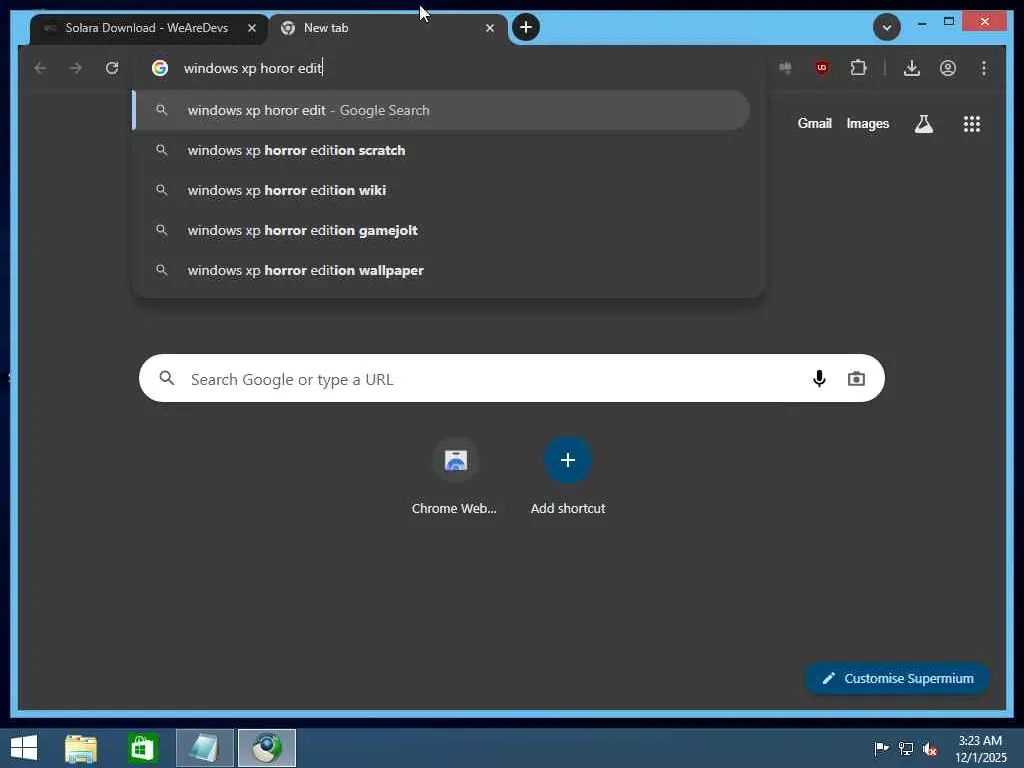Switch to Solara Download - WeAreDevs tab
The image size is (1024, 768).
(x=148, y=28)
